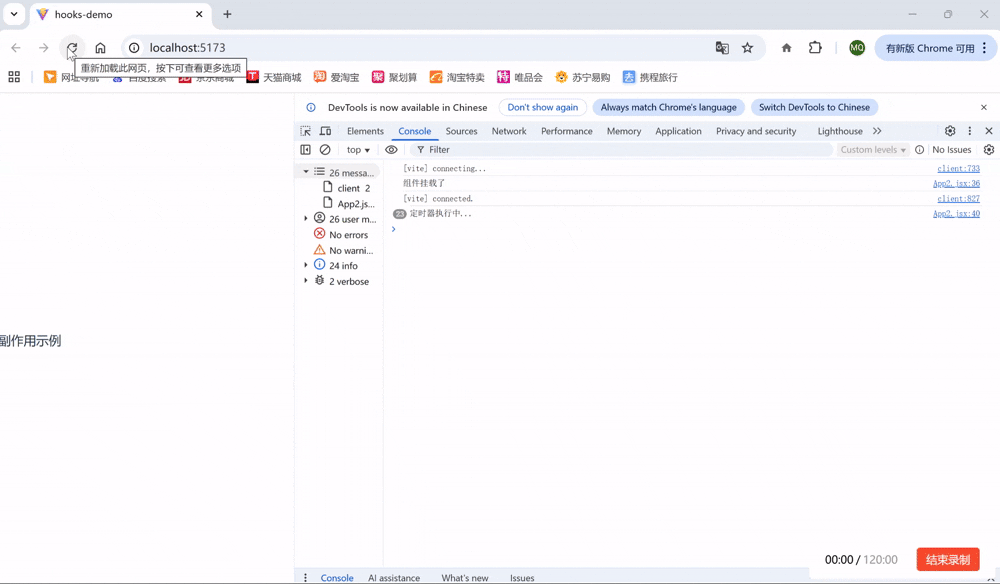Viewport: 1000px width, 584px height.
Task: Select the App2.js sidebar file entry
Action: (x=348, y=203)
